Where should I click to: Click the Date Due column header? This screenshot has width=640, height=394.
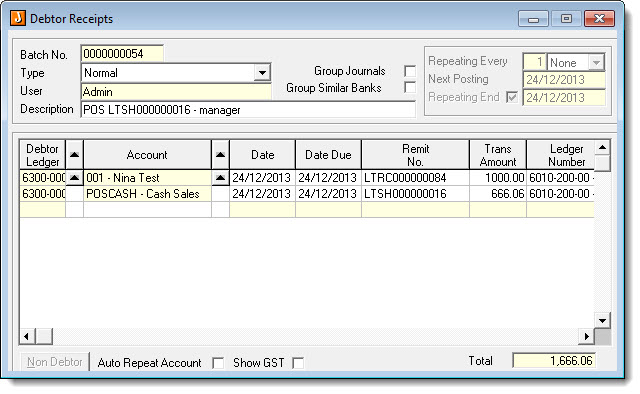(x=328, y=155)
